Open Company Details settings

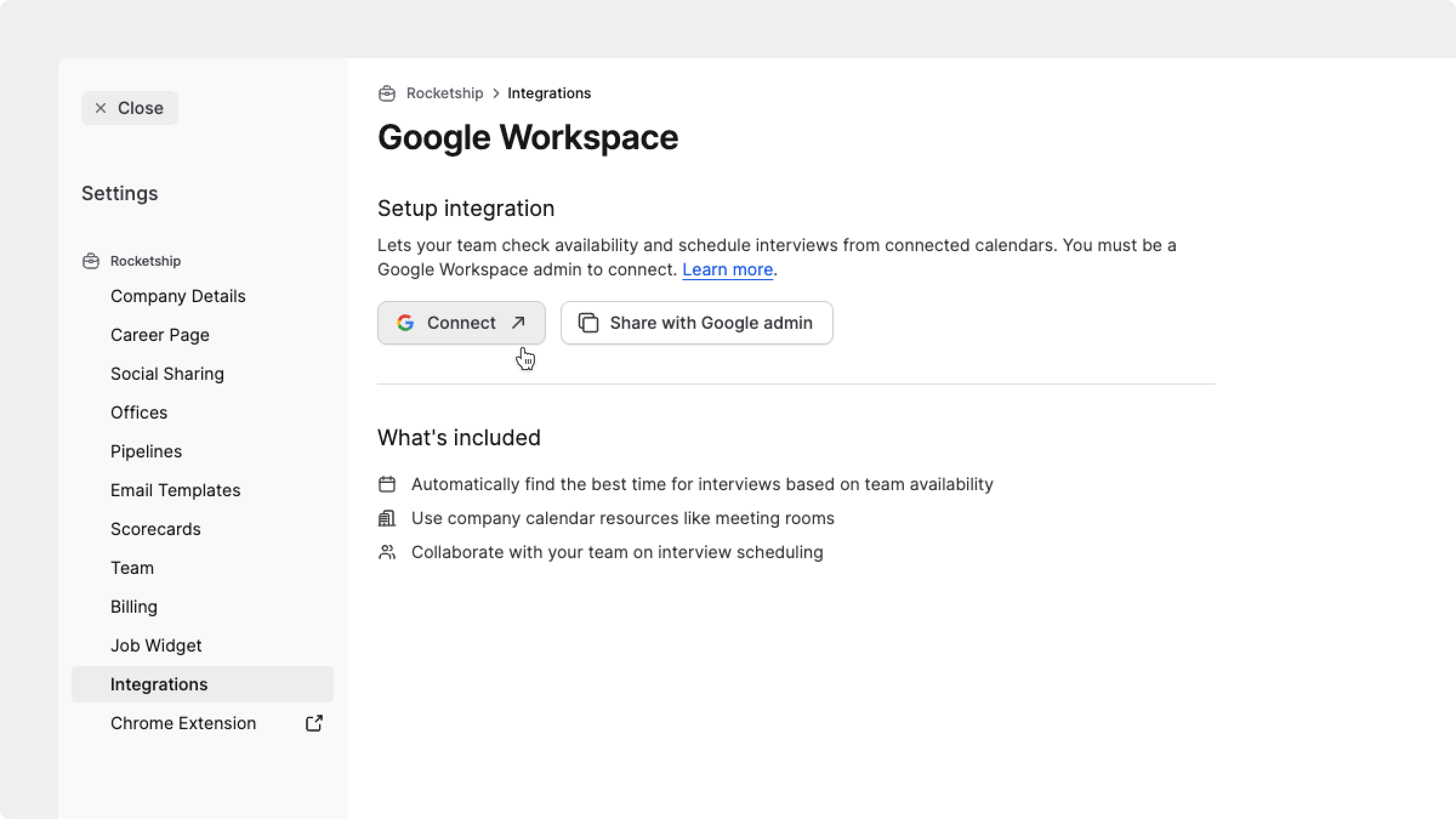pos(178,296)
